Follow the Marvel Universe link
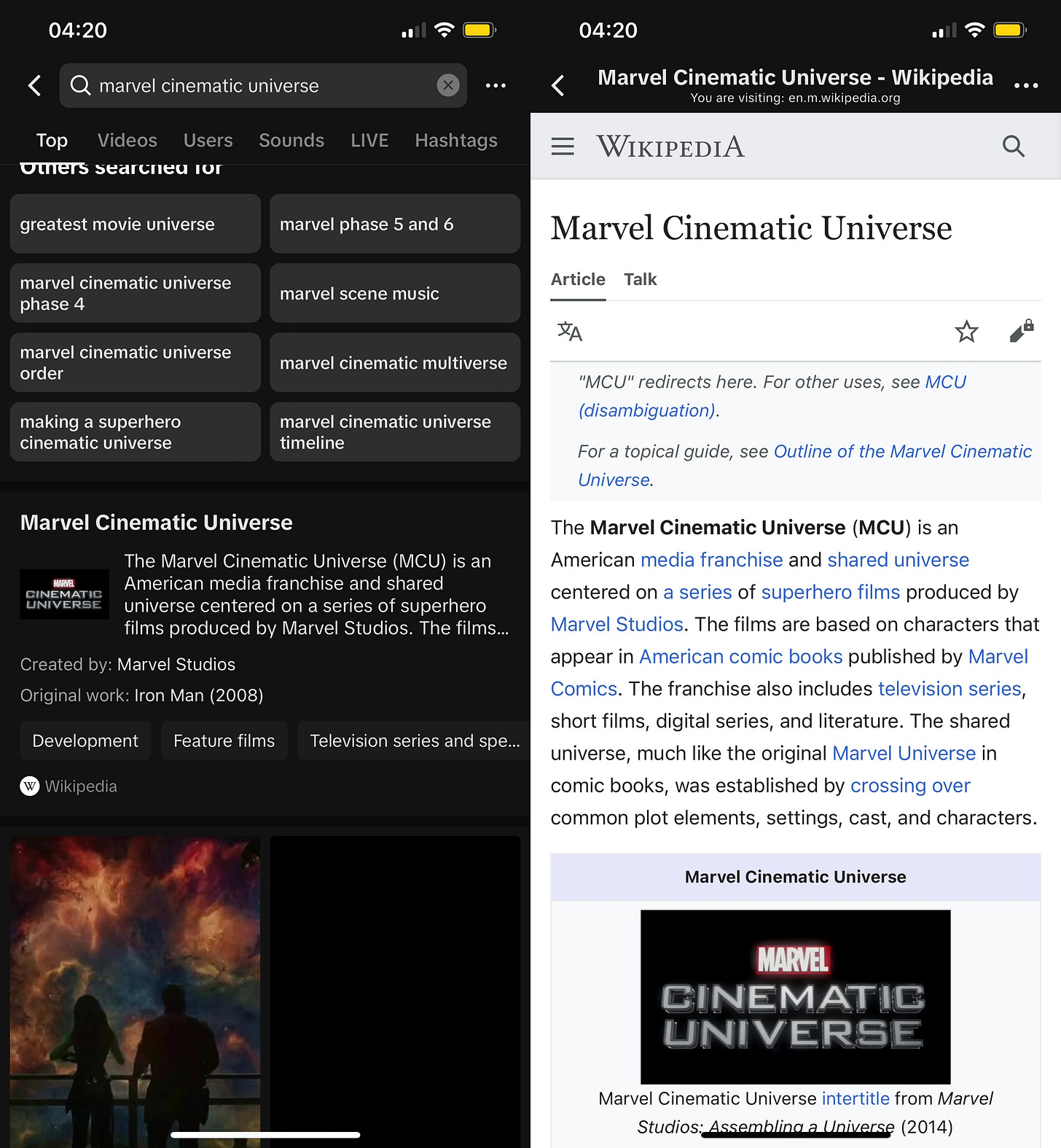 (904, 753)
